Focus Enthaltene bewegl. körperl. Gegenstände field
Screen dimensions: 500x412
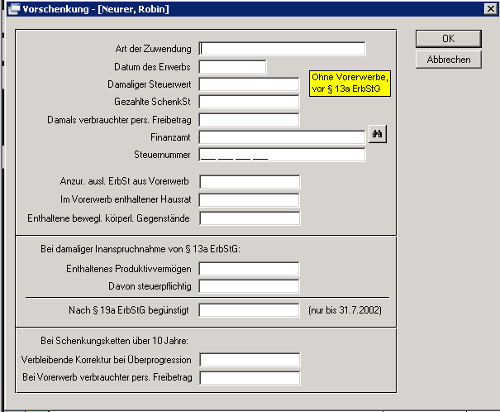(x=250, y=218)
